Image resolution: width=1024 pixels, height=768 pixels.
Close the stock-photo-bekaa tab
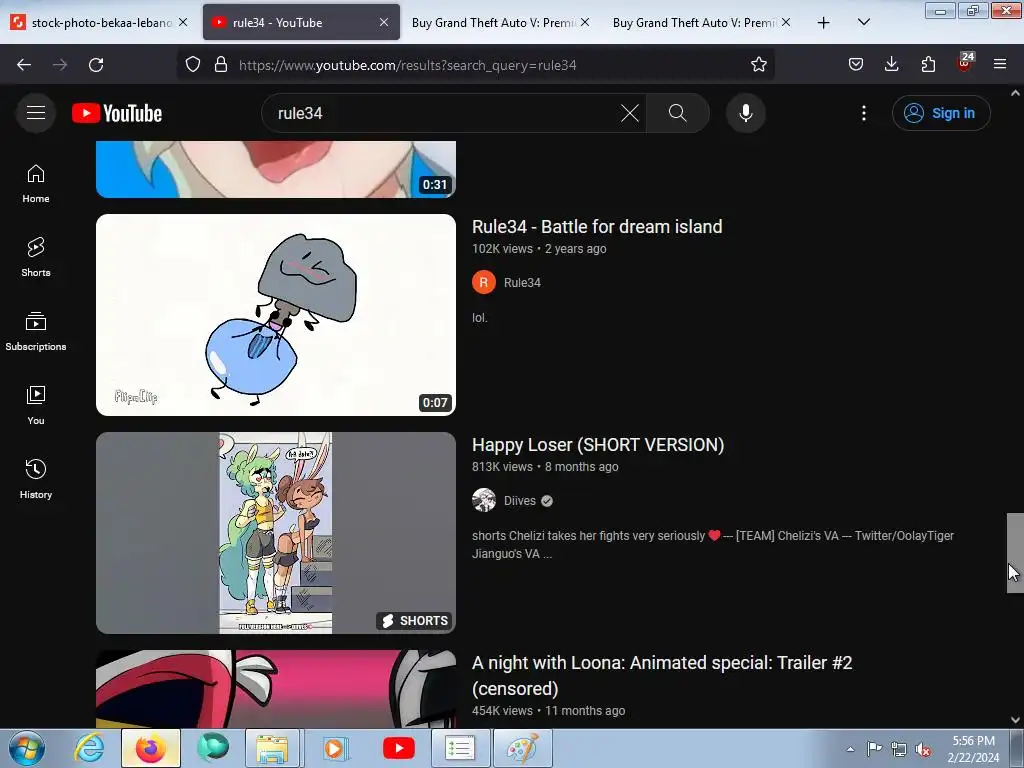click(x=184, y=22)
